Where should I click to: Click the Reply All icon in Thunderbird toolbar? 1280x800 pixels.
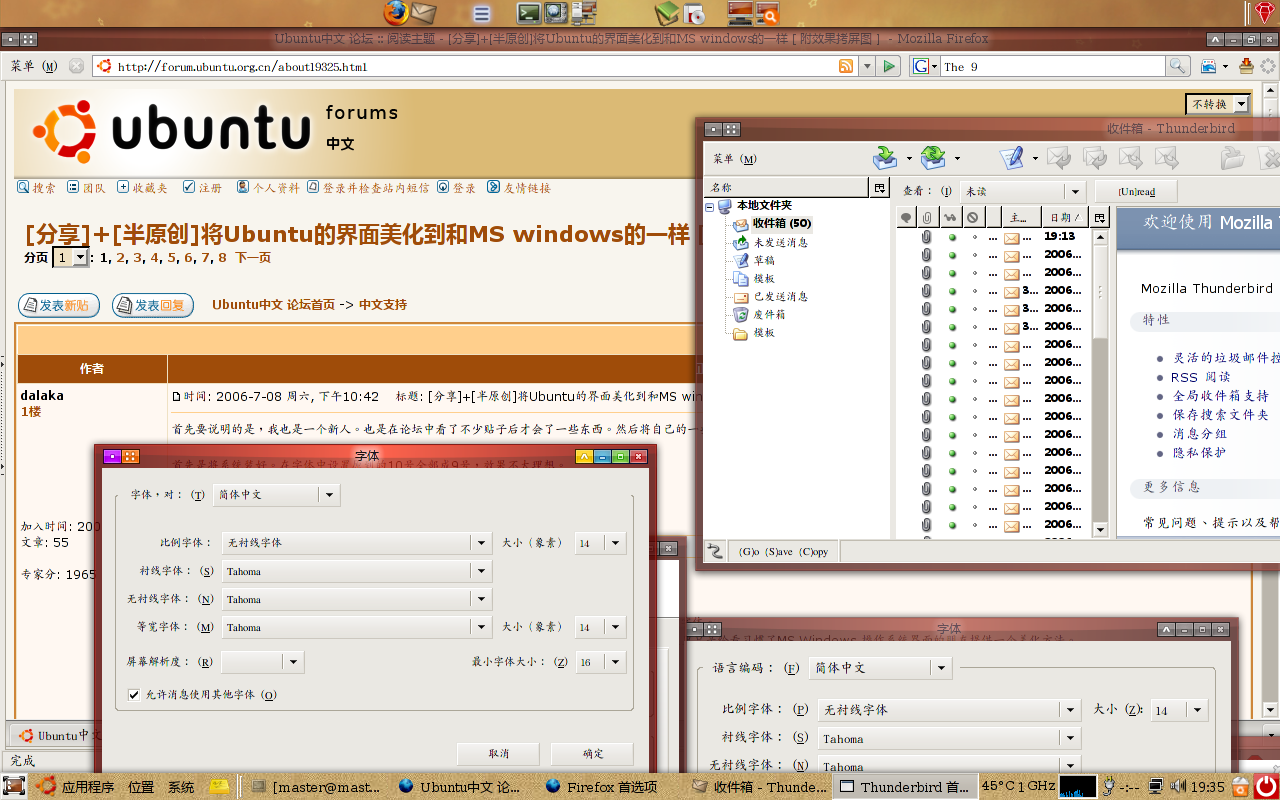[1095, 157]
